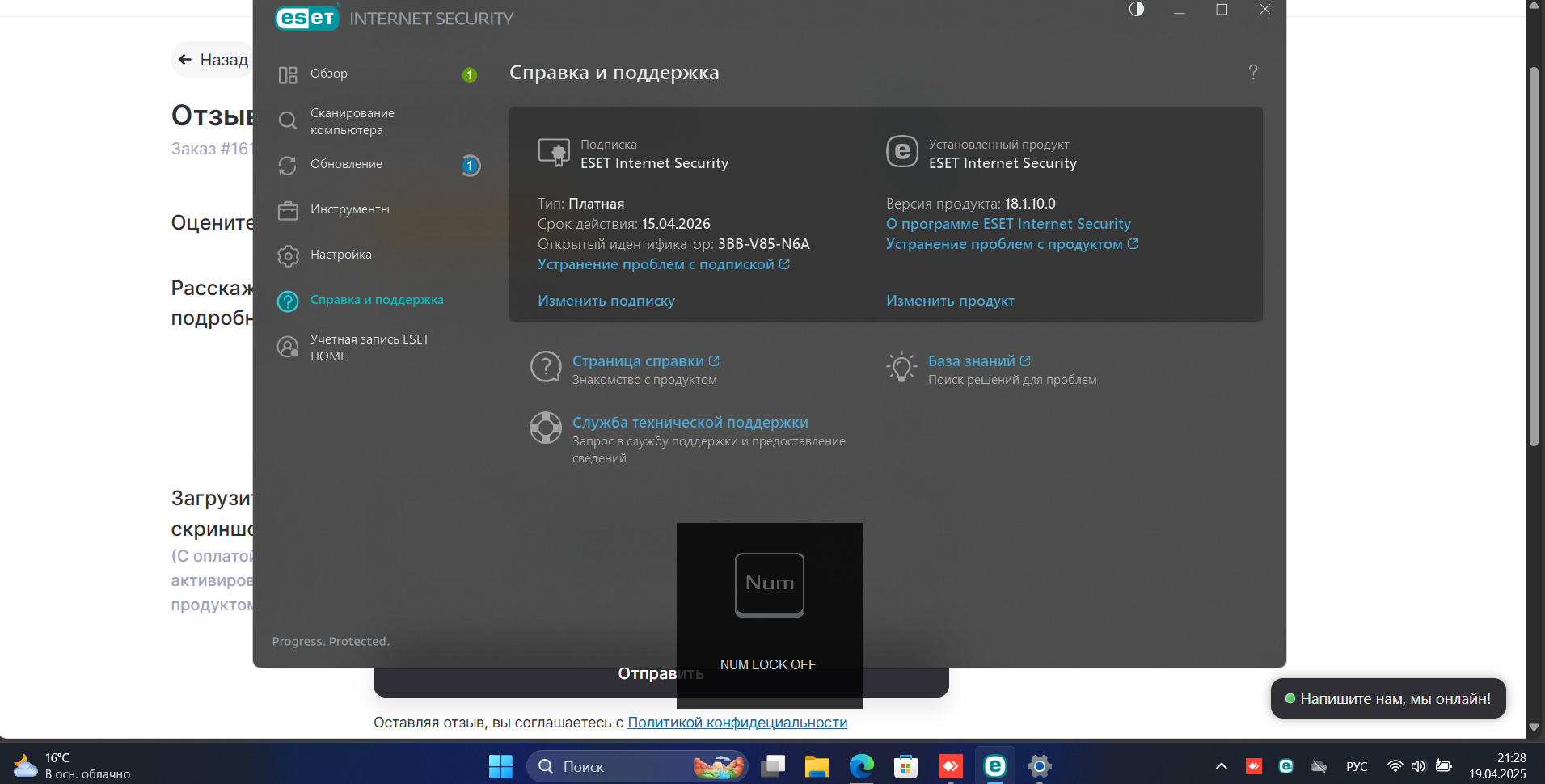Open Страница справки link
The width and height of the screenshot is (1545, 784).
(645, 361)
